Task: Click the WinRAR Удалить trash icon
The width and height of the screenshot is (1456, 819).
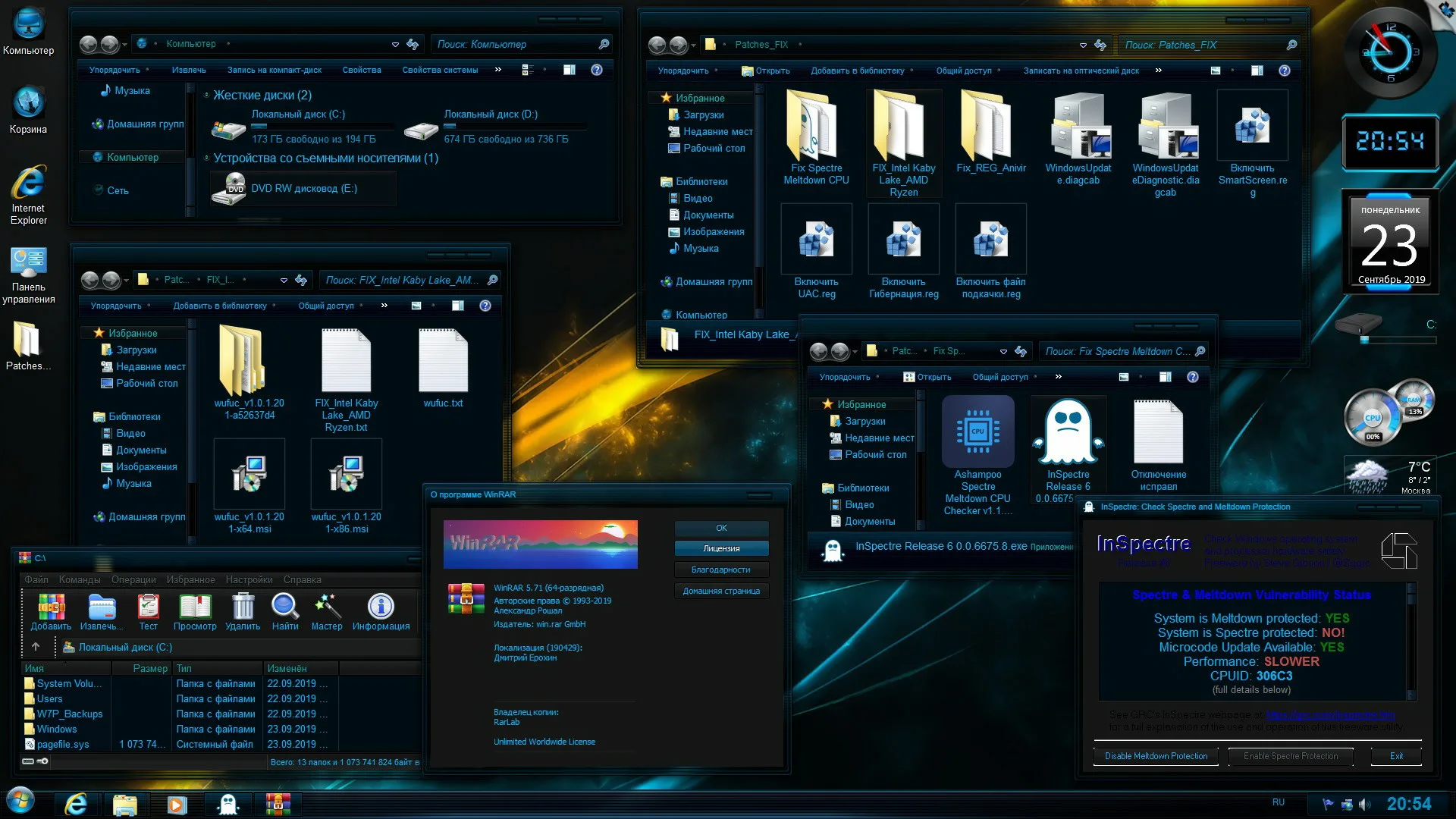Action: [243, 611]
